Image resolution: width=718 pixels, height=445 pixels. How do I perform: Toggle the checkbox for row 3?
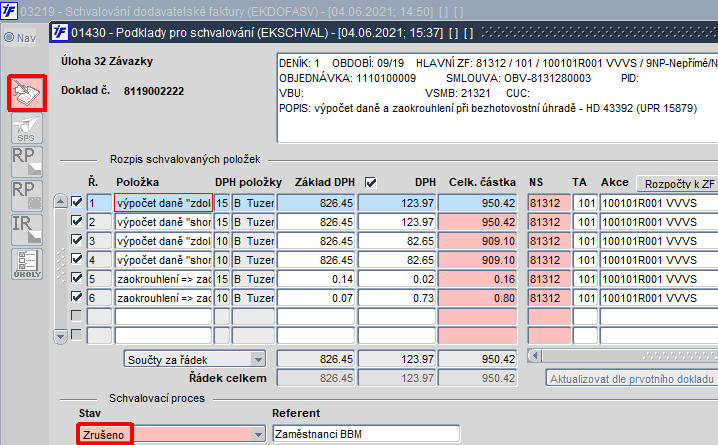click(76, 240)
